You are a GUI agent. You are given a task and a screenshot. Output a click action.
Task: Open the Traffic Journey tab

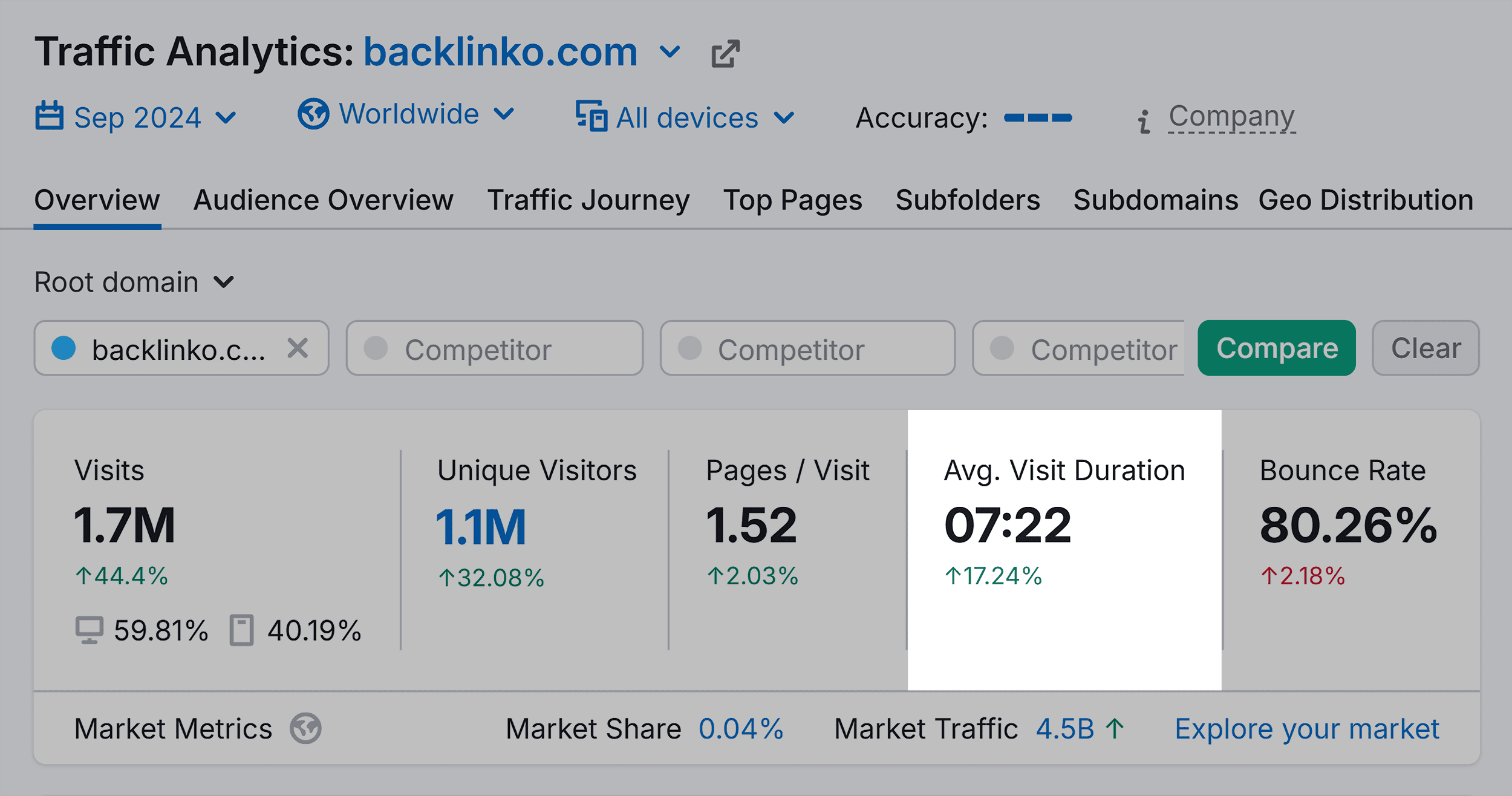pos(588,200)
